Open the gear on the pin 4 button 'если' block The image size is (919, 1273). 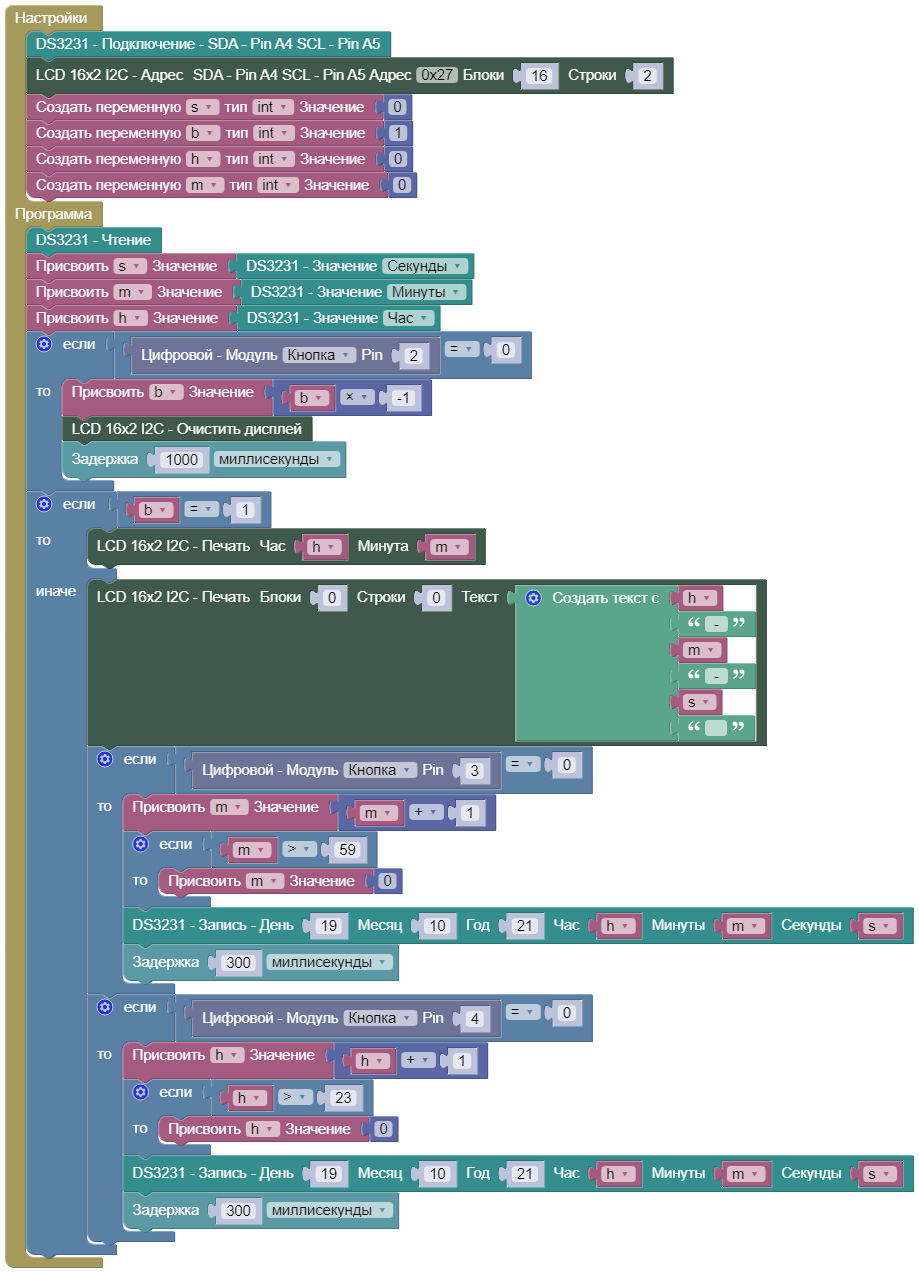click(104, 1007)
